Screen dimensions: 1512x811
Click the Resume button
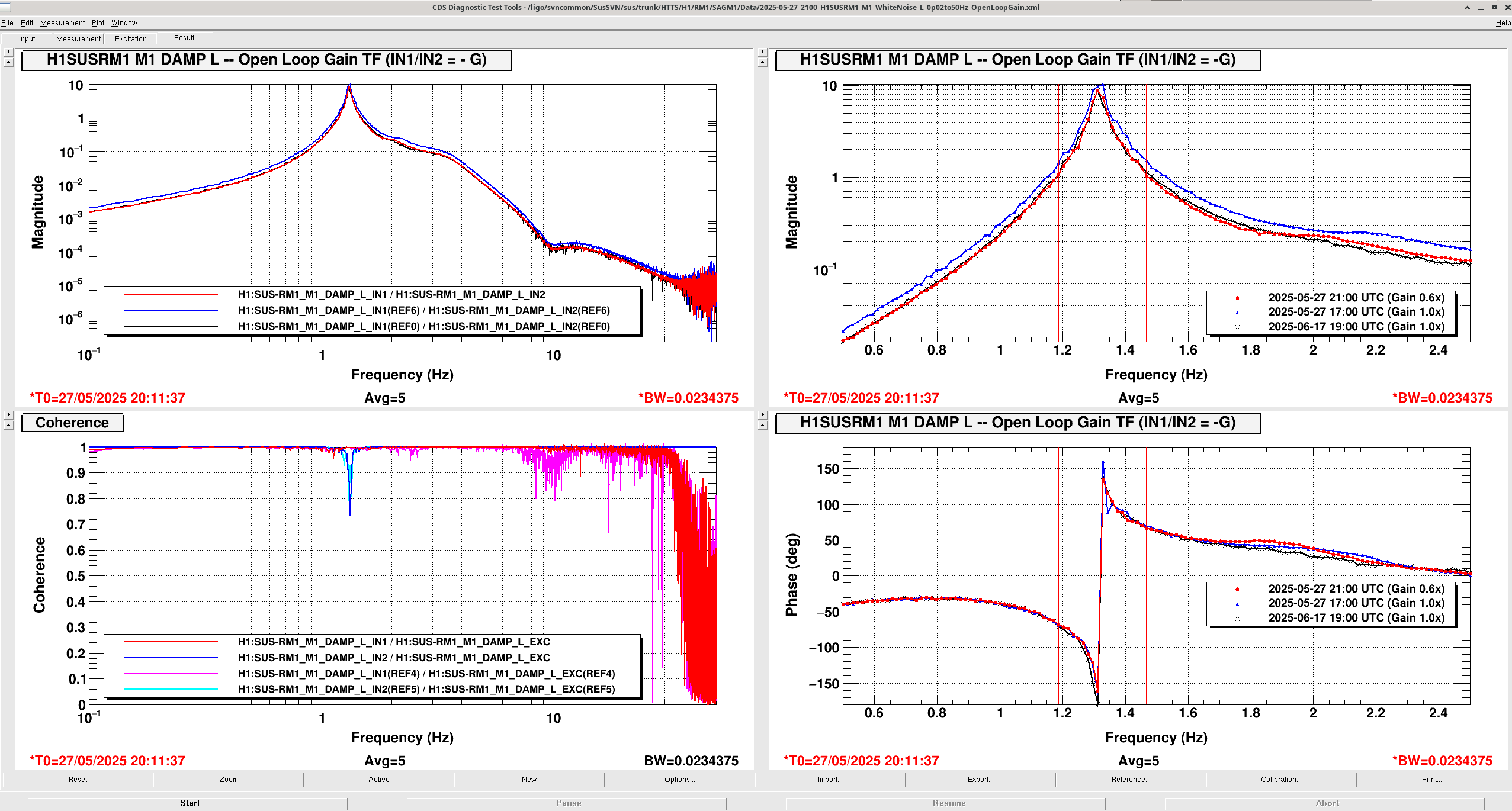coord(945,803)
